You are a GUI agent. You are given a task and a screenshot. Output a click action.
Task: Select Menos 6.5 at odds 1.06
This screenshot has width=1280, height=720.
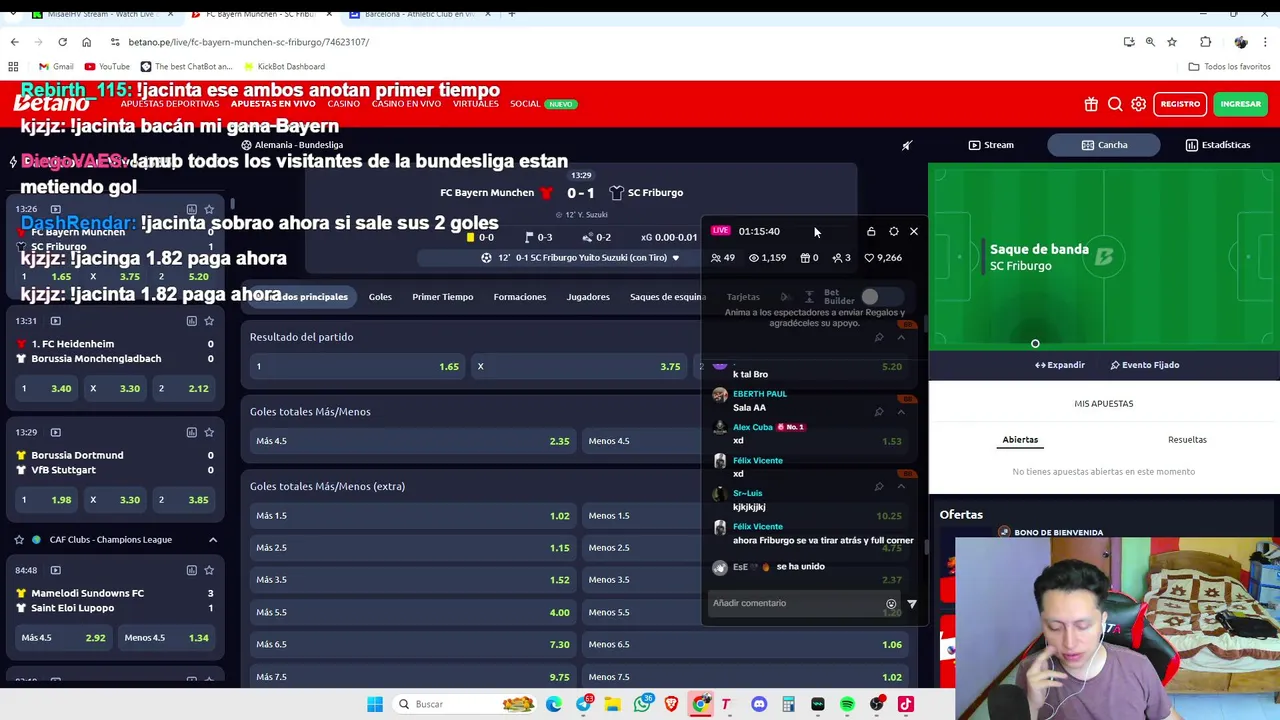[744, 645]
